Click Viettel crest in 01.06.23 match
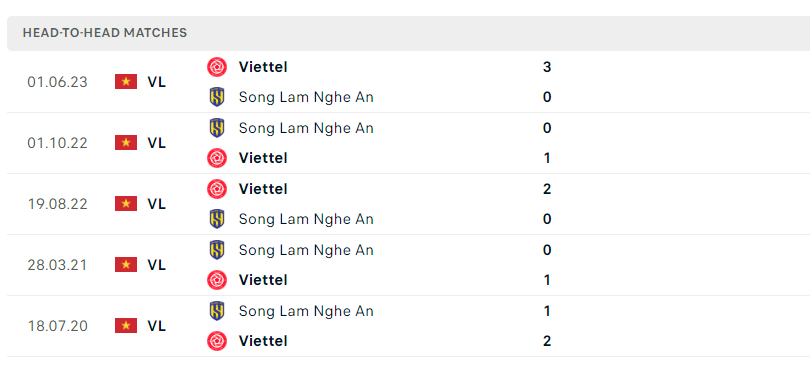 point(217,67)
